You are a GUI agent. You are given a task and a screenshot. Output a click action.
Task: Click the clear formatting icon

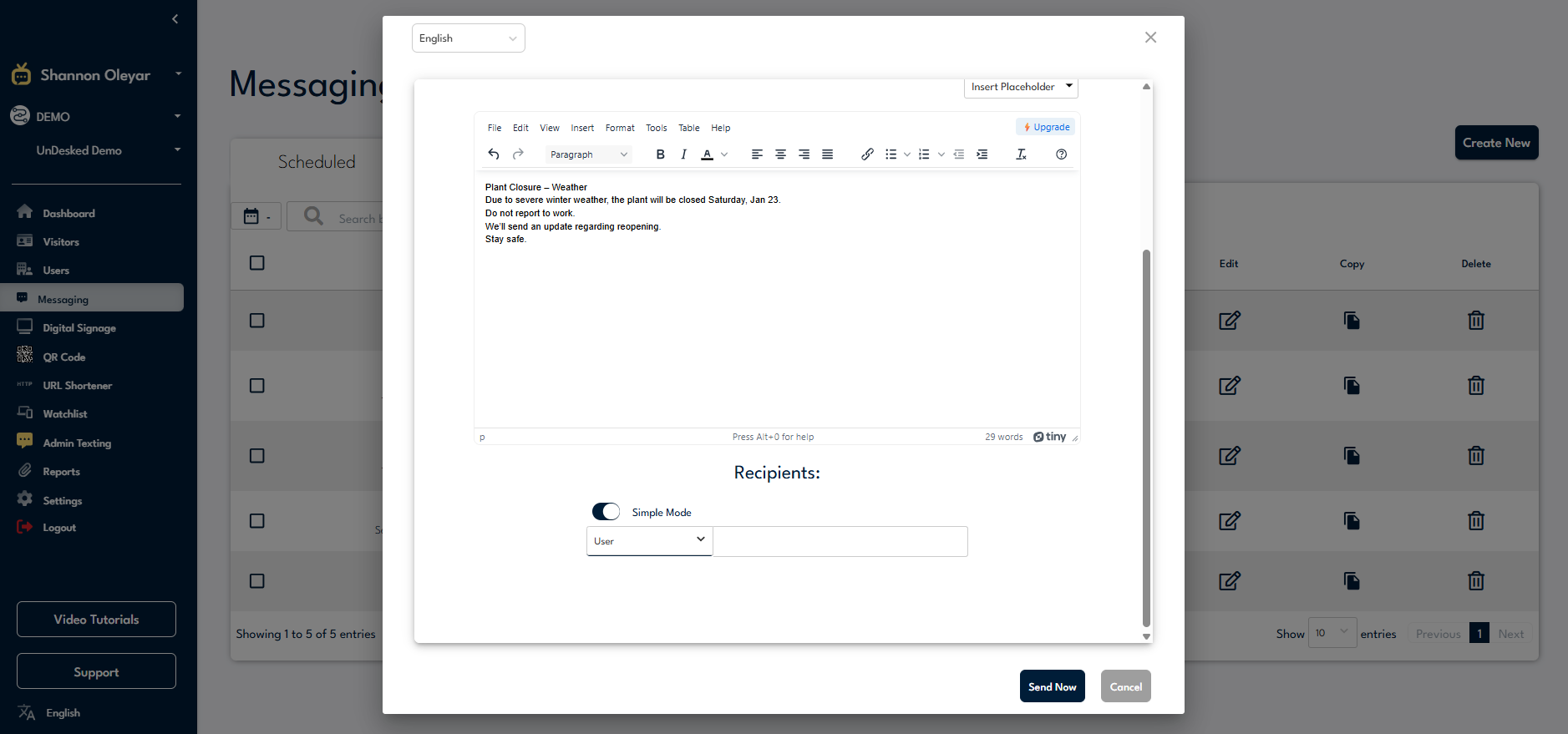pyautogui.click(x=1021, y=154)
